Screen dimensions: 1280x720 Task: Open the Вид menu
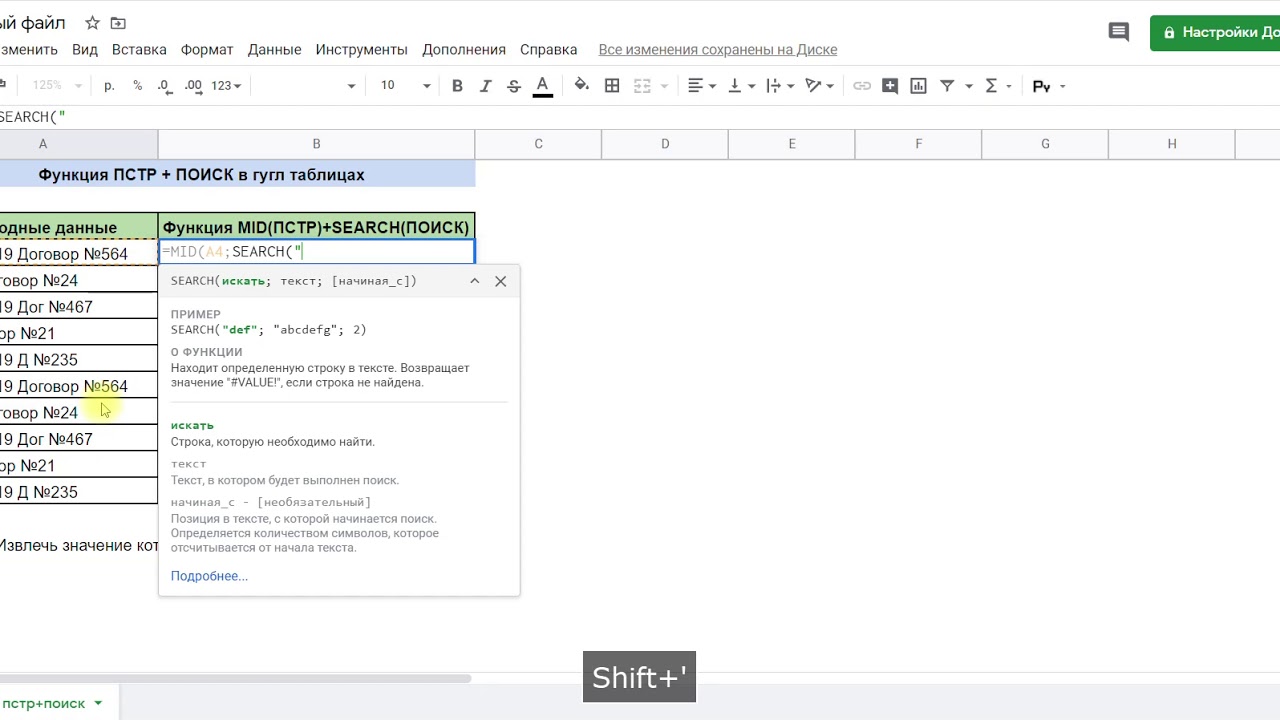coord(85,49)
